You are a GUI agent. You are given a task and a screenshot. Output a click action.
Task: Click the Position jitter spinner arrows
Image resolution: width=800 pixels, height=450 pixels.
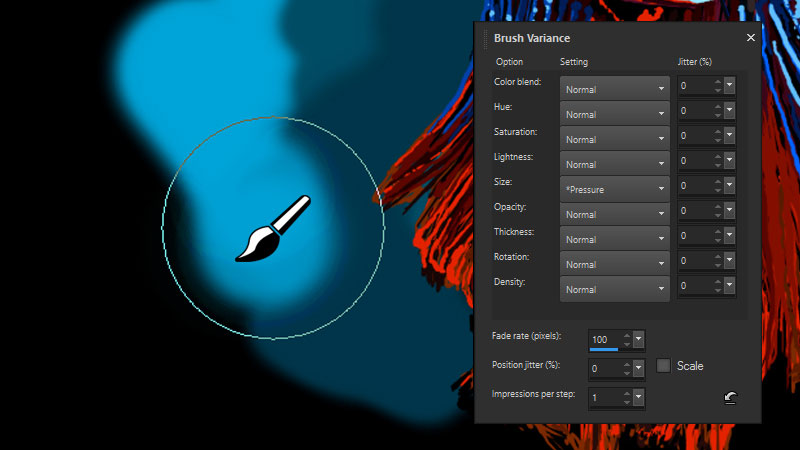627,368
